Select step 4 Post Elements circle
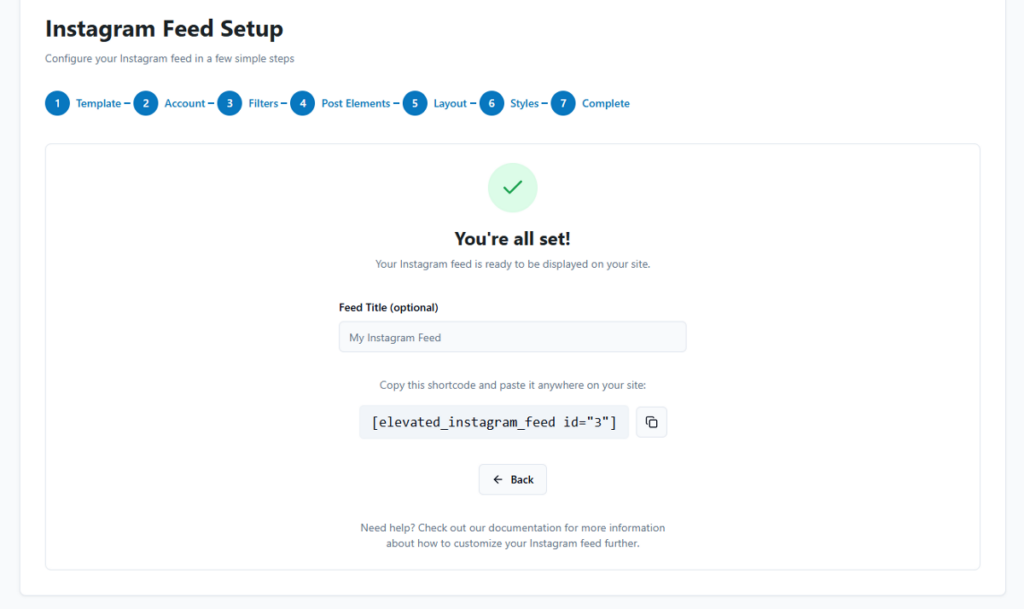1024x609 pixels. (302, 103)
